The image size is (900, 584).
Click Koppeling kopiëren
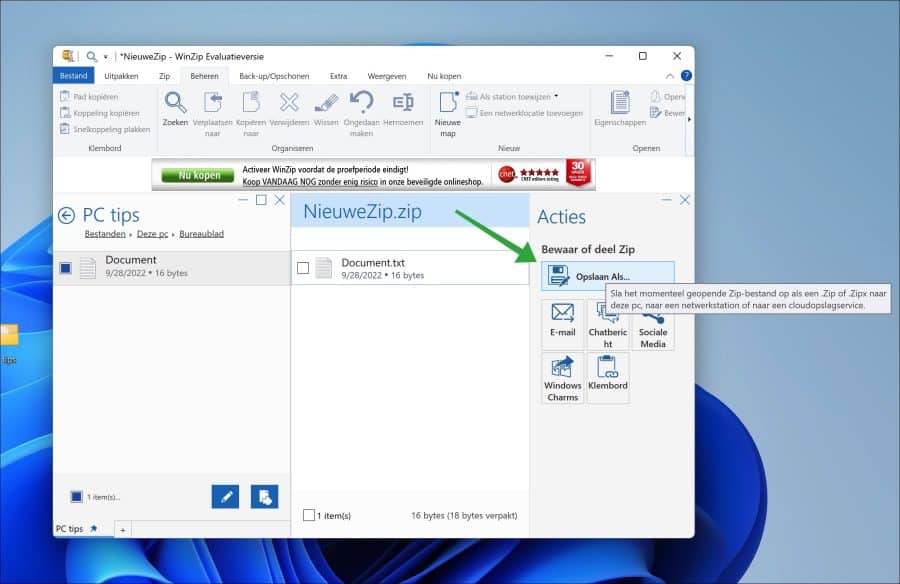pos(100,113)
